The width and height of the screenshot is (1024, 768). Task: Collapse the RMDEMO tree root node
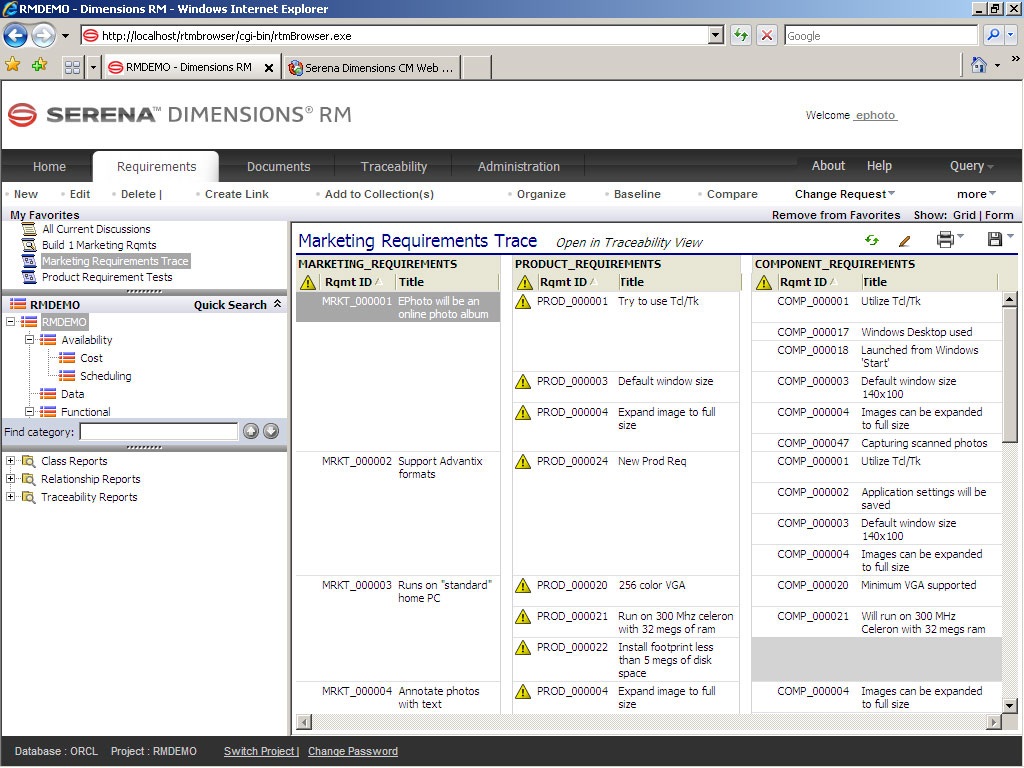[10, 321]
